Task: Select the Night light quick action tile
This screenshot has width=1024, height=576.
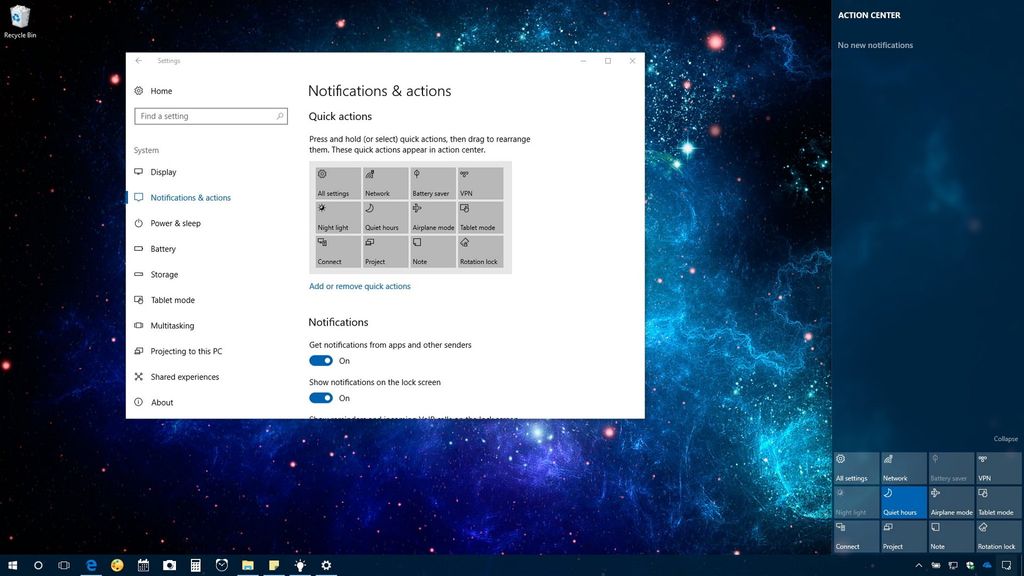Action: (336, 216)
